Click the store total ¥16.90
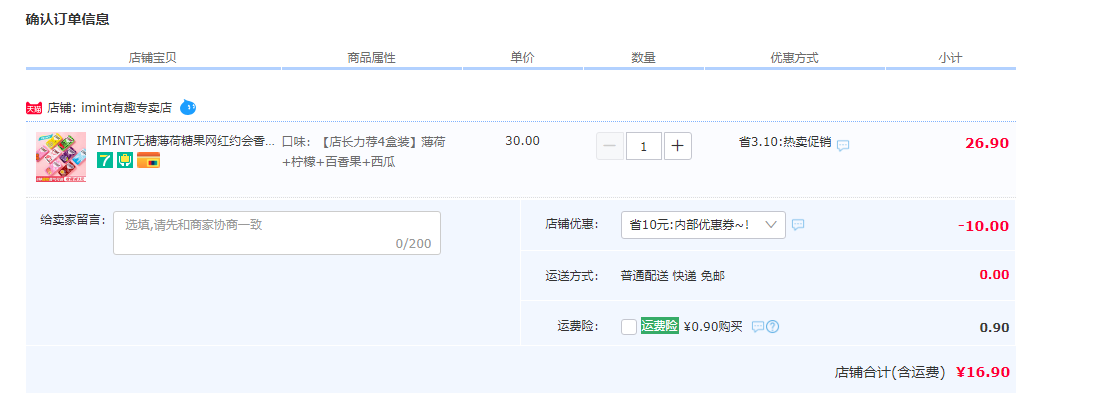The image size is (1112, 393). 982,372
